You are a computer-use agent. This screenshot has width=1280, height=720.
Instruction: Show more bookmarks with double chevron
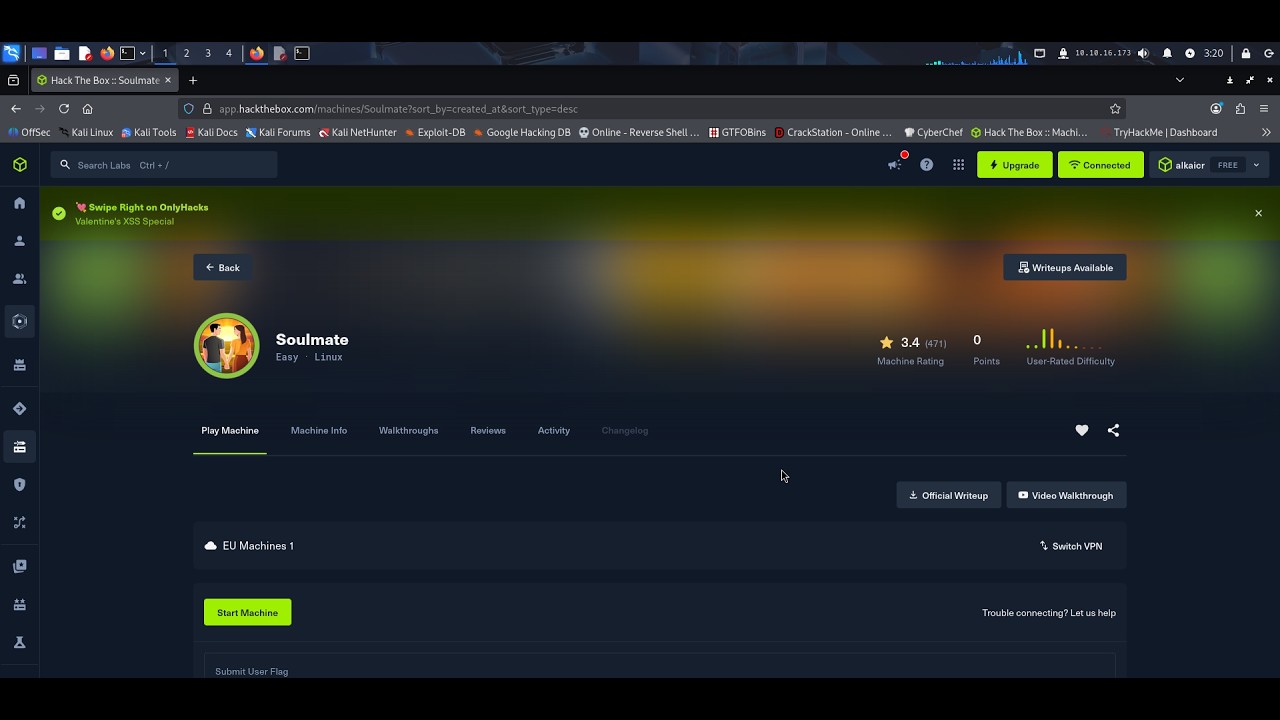tap(1266, 132)
